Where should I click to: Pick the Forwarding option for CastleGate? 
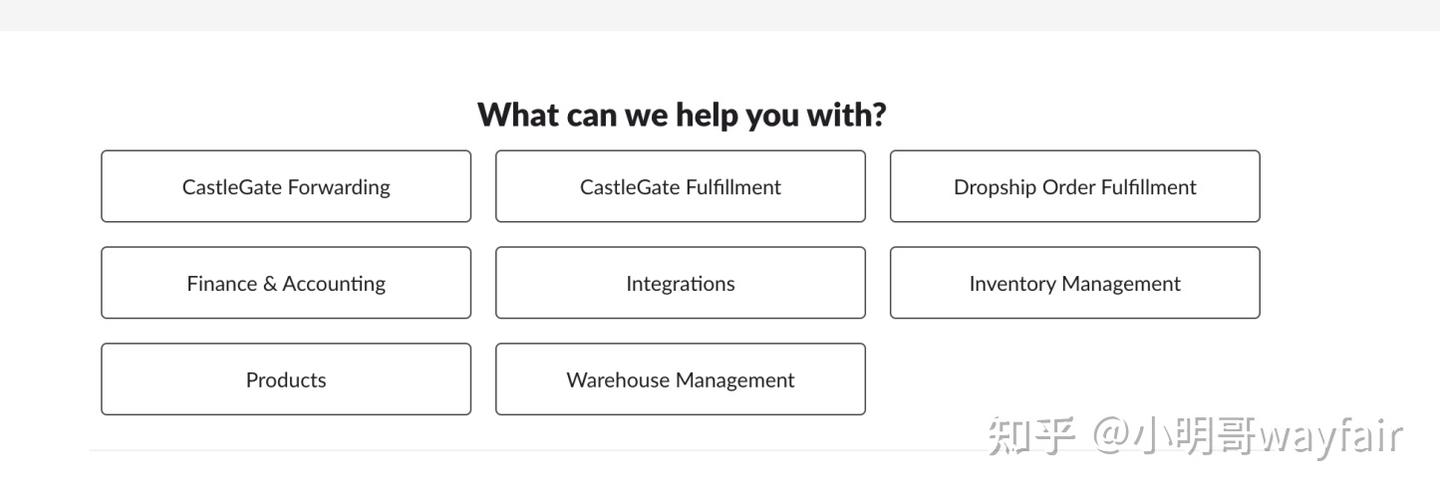click(x=286, y=187)
